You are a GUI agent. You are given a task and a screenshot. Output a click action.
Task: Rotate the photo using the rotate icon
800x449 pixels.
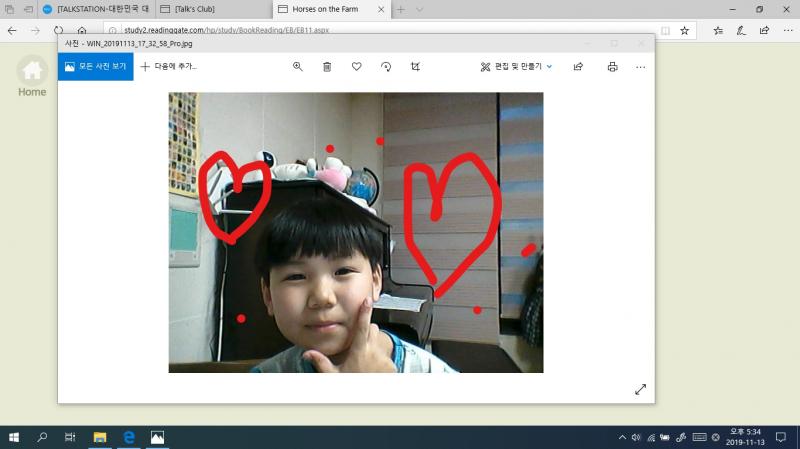coord(386,67)
